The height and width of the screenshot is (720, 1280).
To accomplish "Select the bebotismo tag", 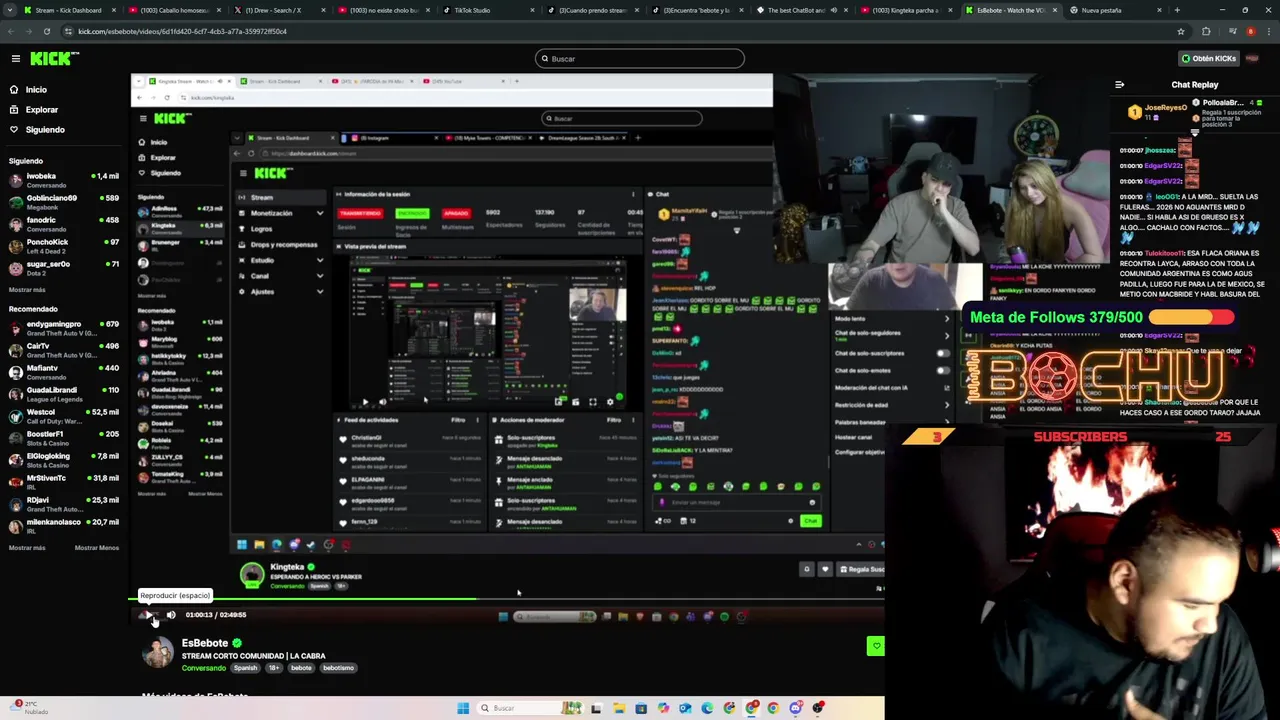I will coord(338,668).
